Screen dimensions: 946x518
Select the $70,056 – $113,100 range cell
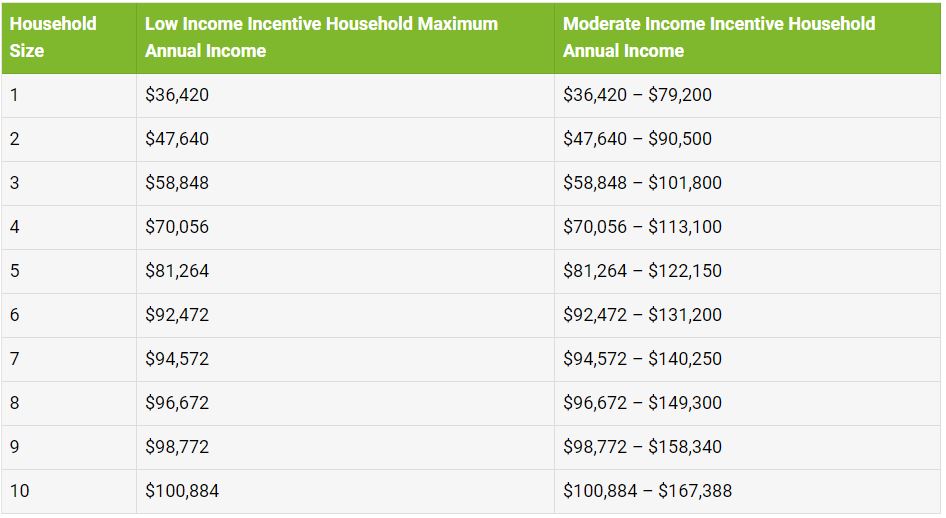pos(642,227)
